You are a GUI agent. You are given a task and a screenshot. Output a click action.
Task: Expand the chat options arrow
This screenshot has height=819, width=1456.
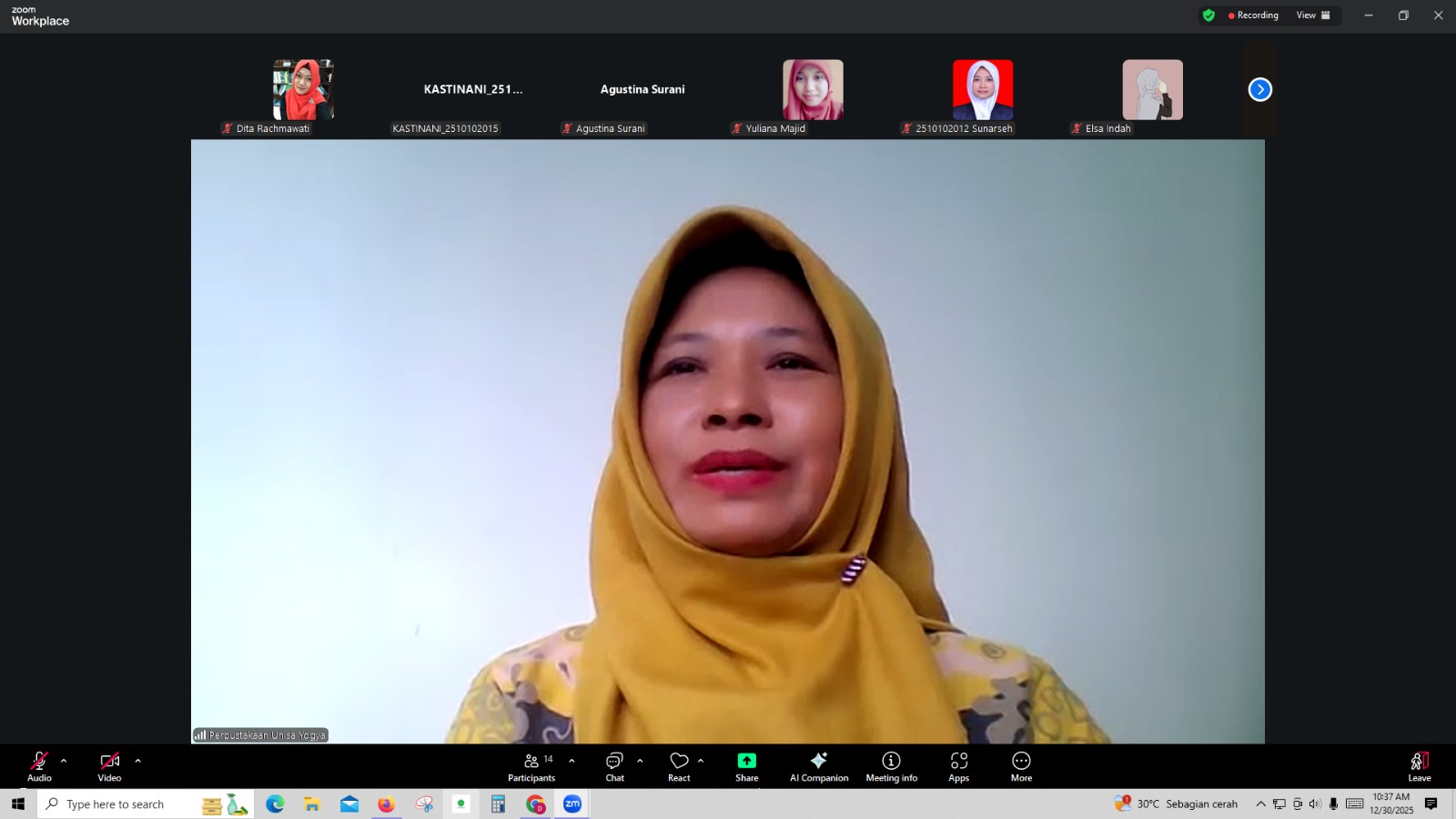(640, 761)
